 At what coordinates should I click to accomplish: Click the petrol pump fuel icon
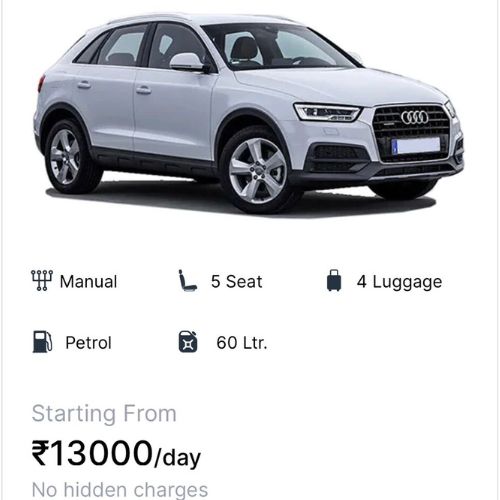click(x=42, y=342)
